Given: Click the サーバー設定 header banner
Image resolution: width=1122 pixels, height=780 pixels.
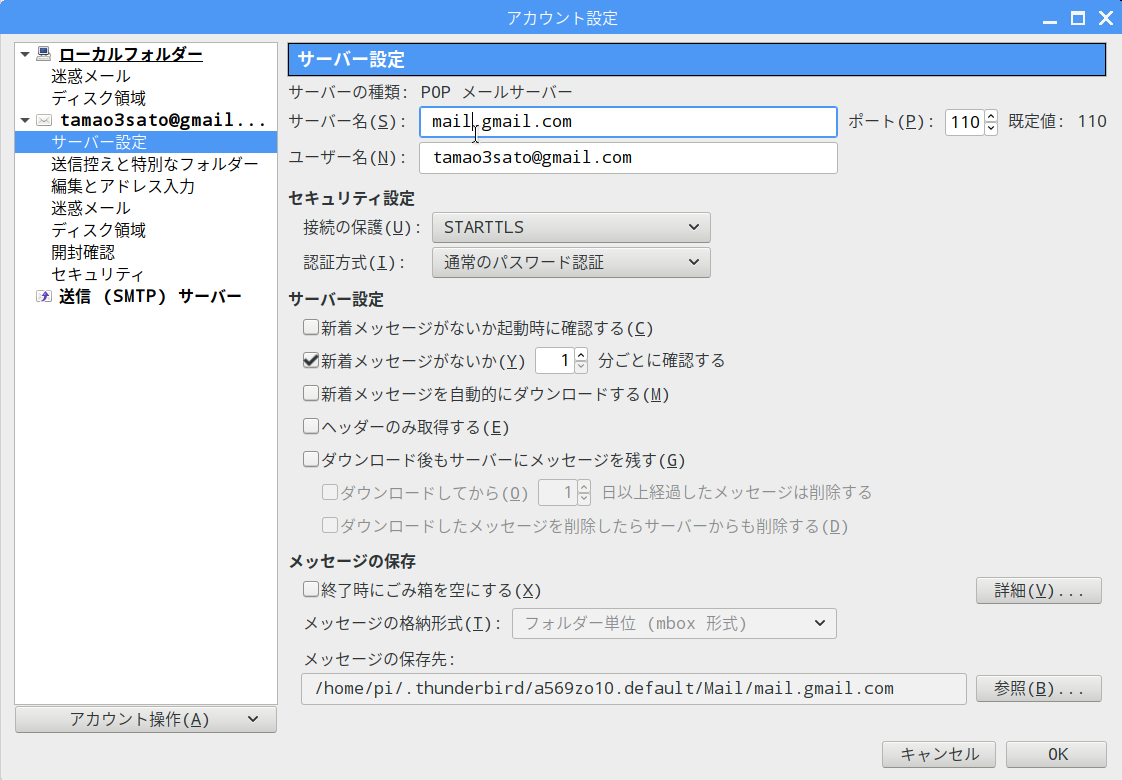Looking at the screenshot, I should tap(697, 59).
